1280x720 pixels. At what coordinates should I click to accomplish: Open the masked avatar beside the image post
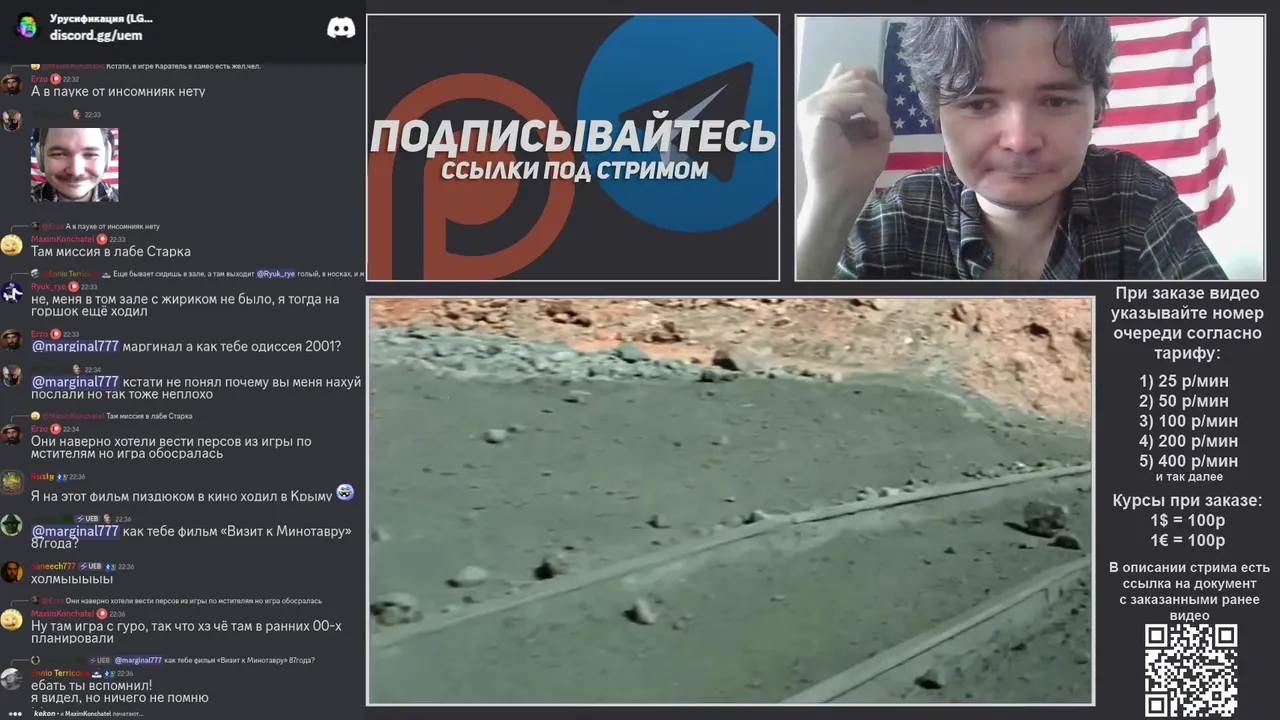pos(12,120)
